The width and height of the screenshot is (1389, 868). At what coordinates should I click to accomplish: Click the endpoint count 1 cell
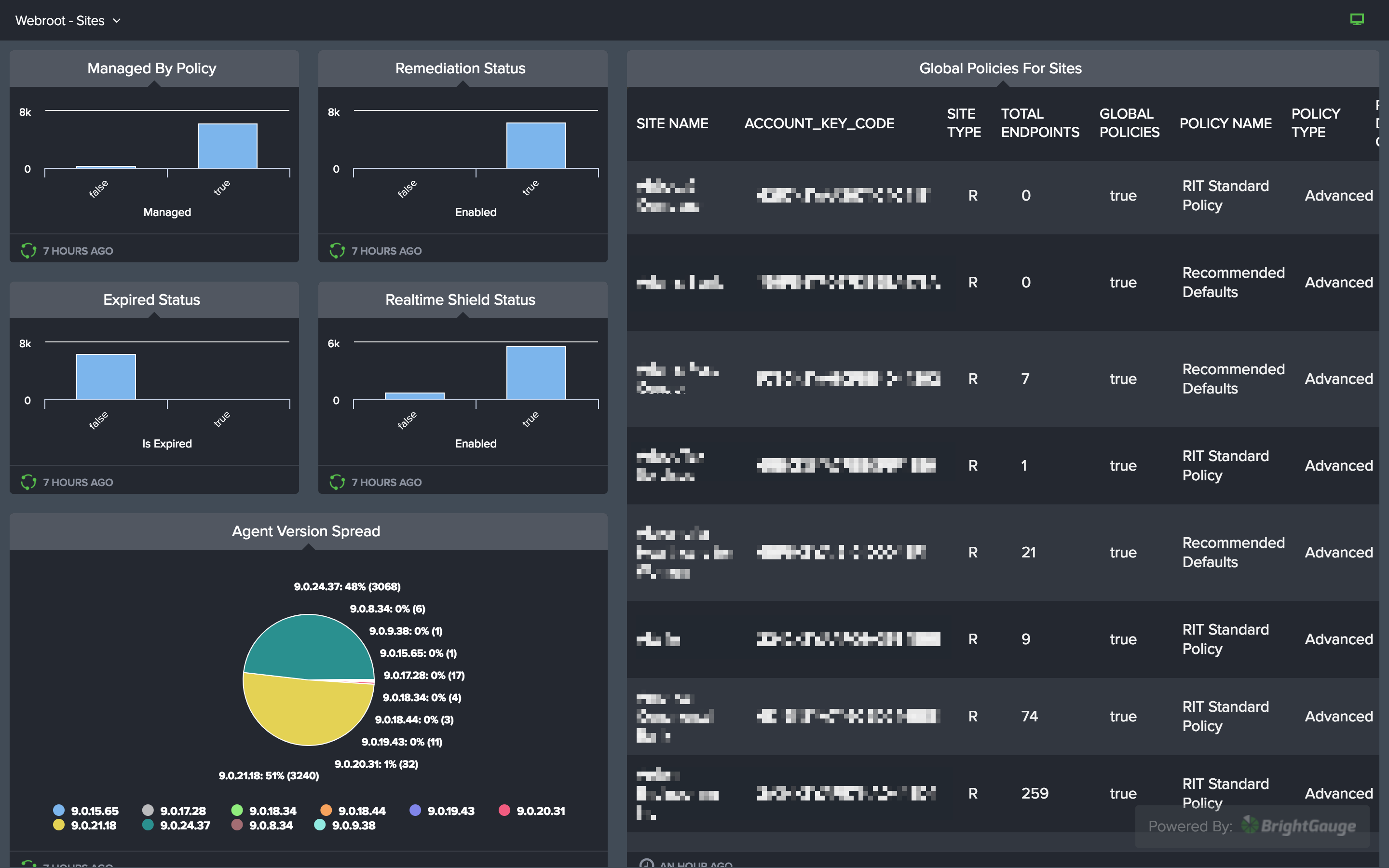(x=1024, y=465)
